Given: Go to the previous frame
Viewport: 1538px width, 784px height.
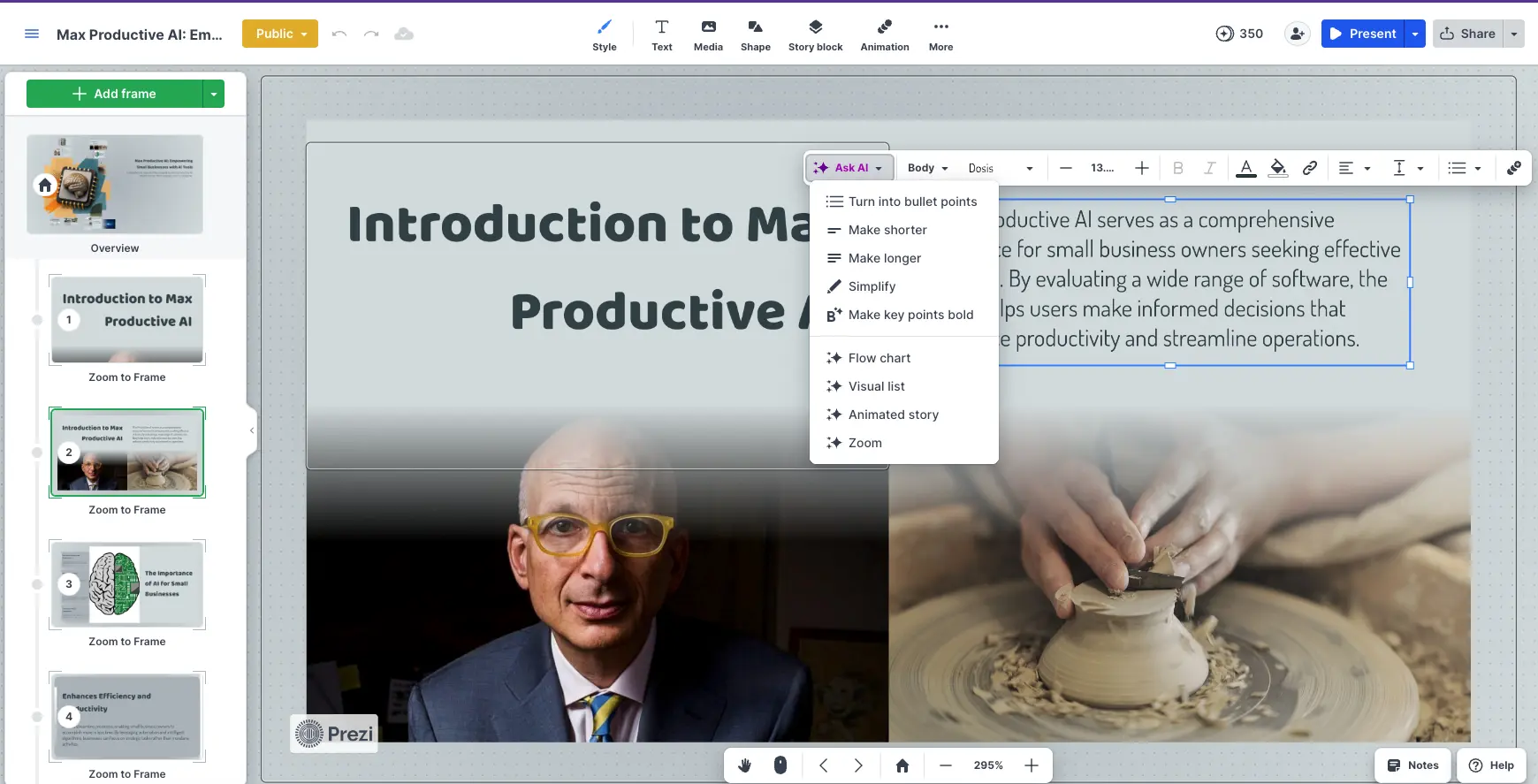Looking at the screenshot, I should click(823, 765).
